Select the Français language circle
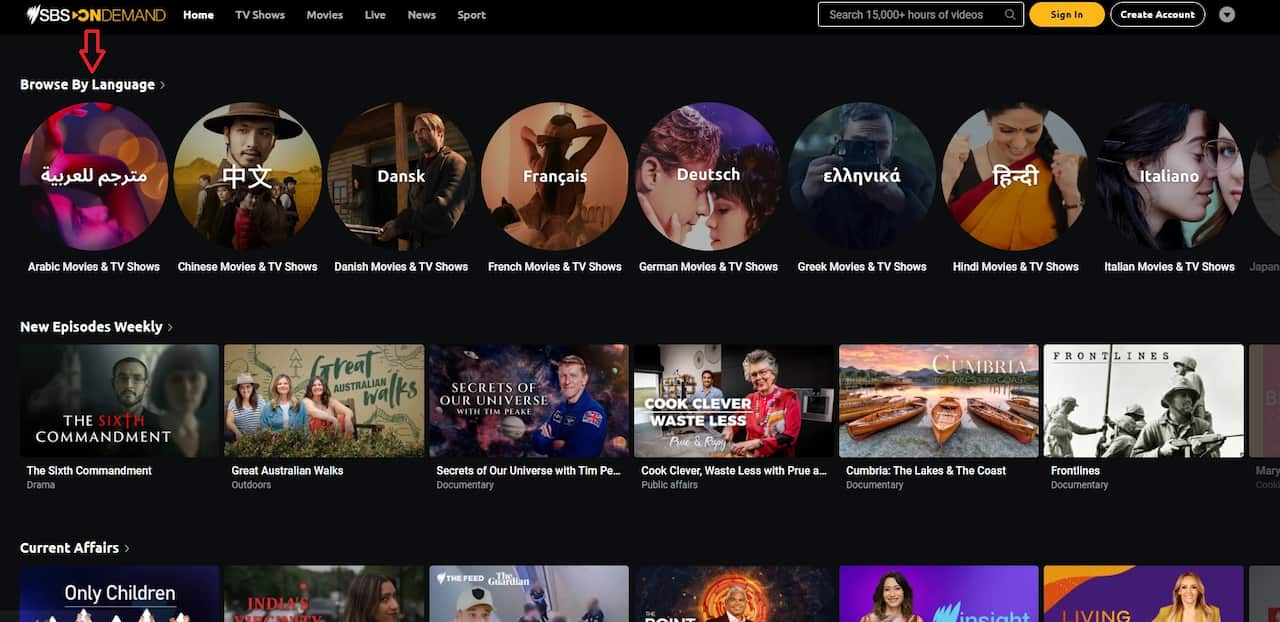The height and width of the screenshot is (622, 1280). click(x=555, y=175)
